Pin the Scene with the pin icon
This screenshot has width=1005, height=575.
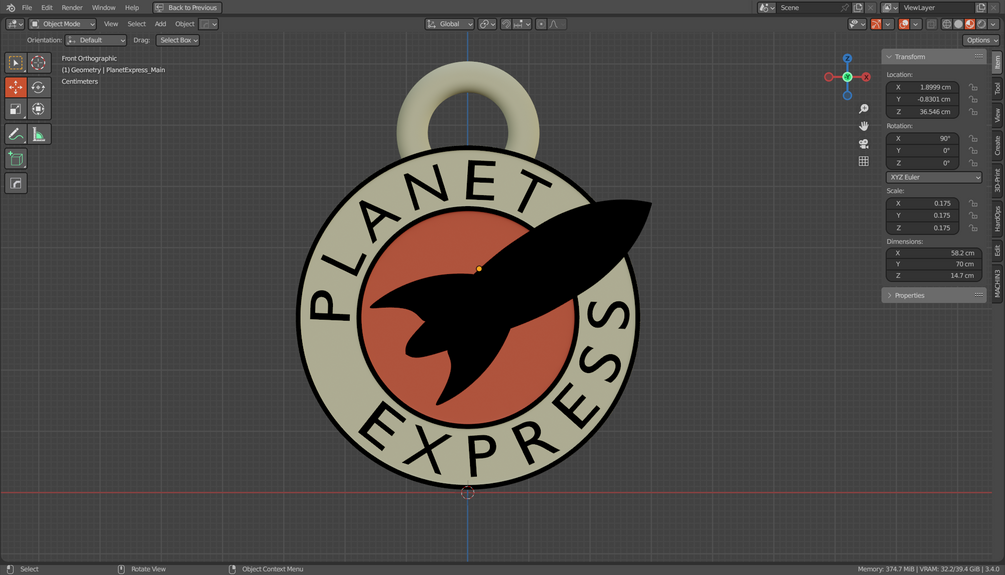pos(845,8)
